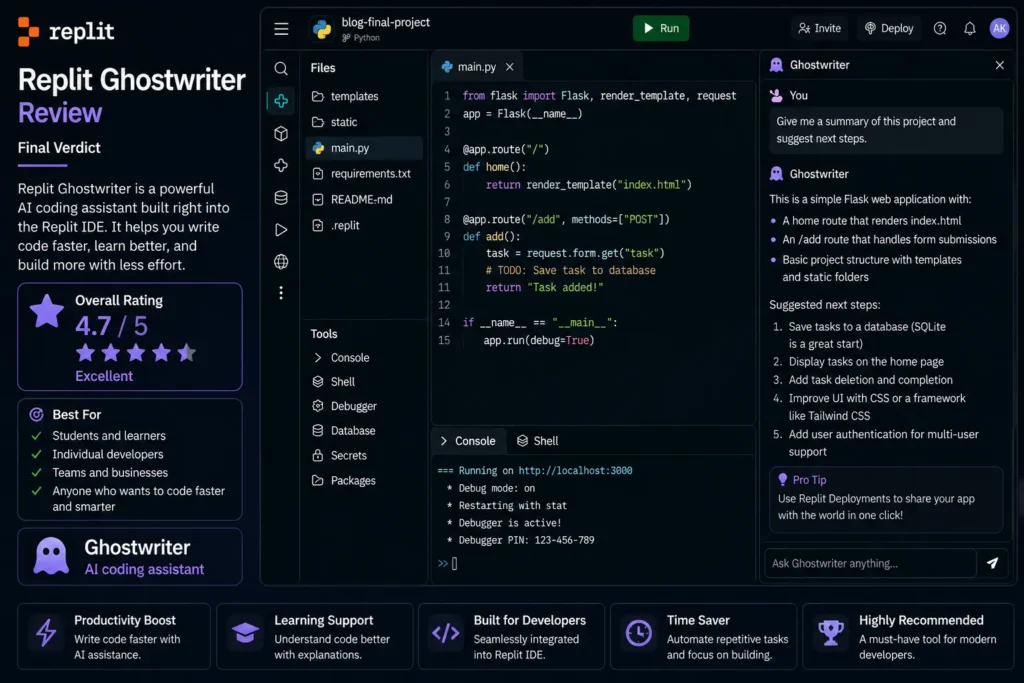This screenshot has width=1024, height=683.
Task: Click the AK user avatar
Action: point(999,28)
